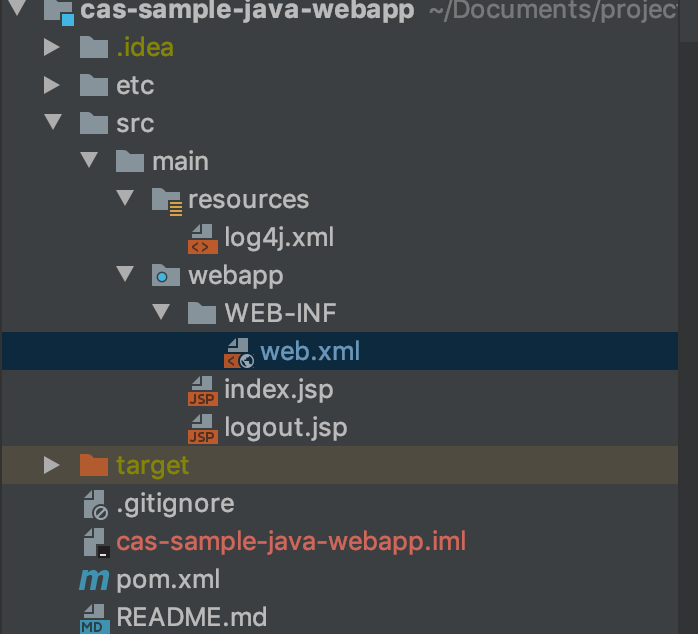Expand the target folder arrow
Image resolution: width=698 pixels, height=634 pixels.
click(52, 466)
